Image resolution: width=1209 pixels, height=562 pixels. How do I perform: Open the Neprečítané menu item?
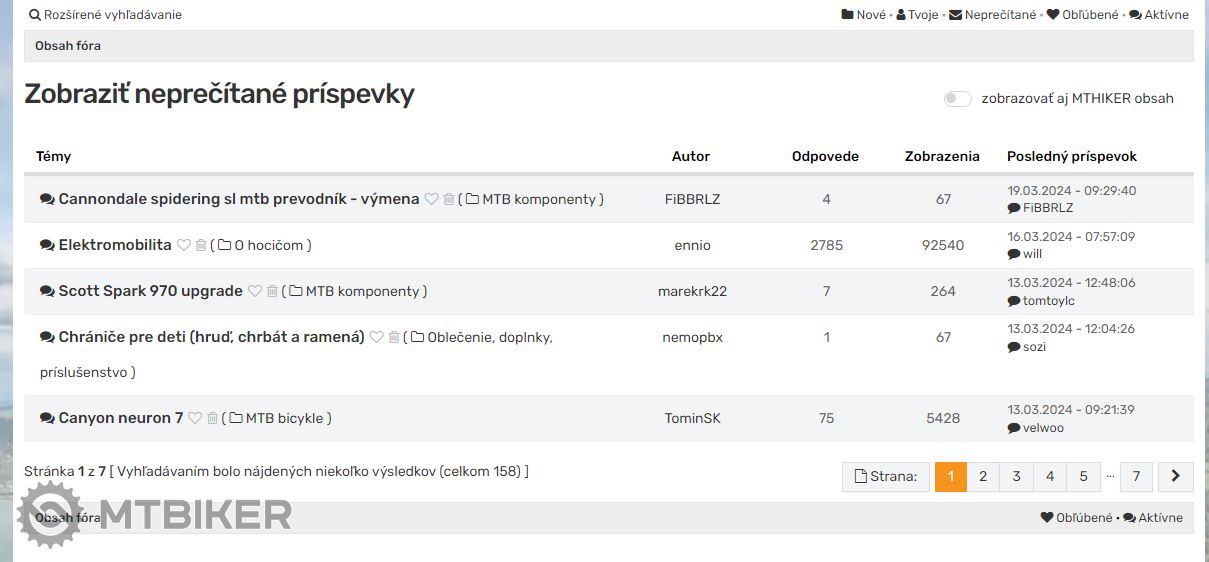[992, 15]
